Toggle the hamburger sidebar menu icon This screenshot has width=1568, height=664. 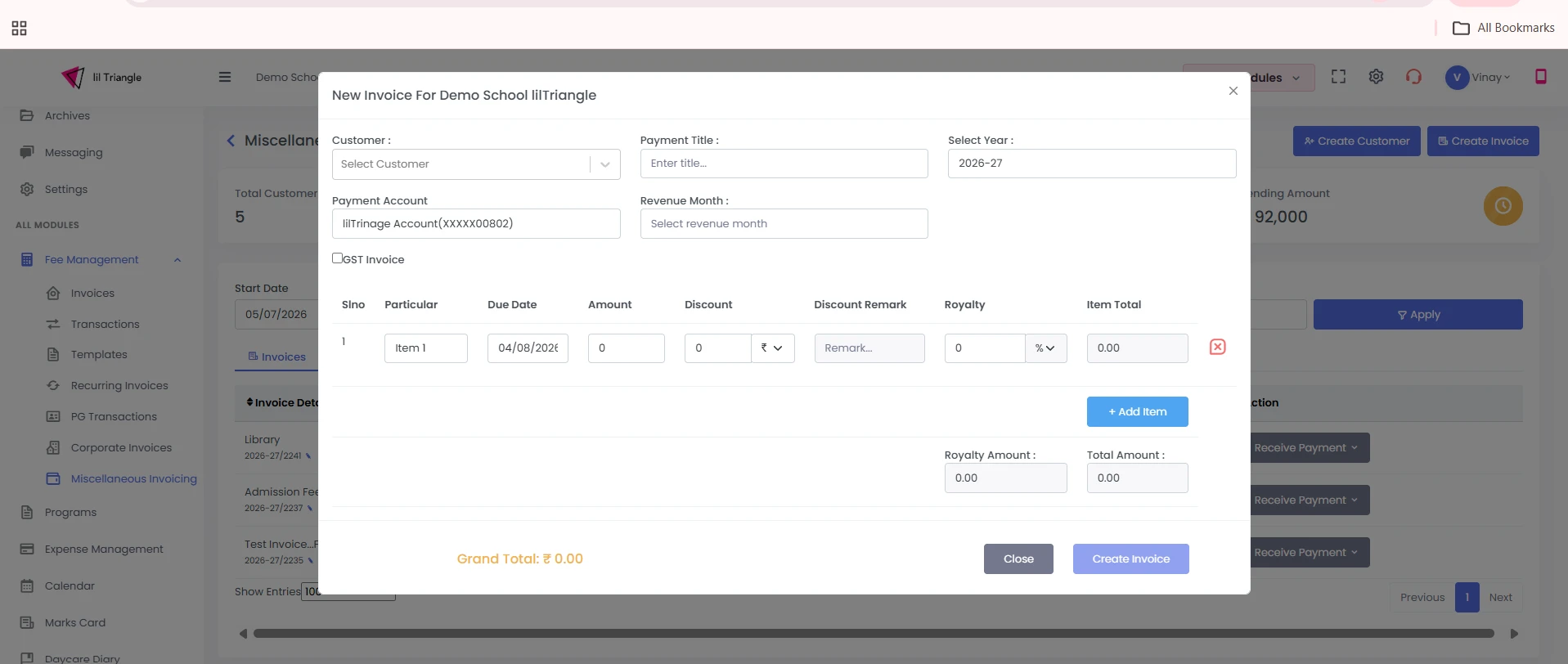tap(225, 77)
